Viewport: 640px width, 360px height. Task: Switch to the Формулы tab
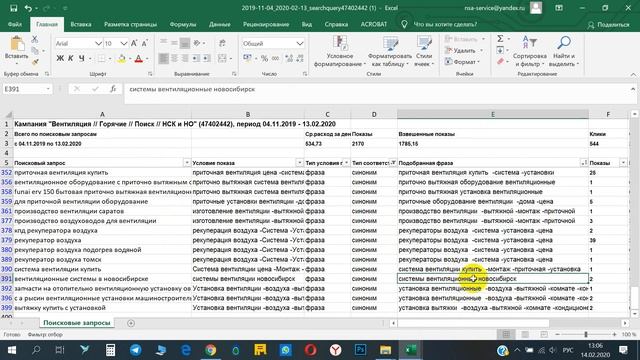pos(183,24)
